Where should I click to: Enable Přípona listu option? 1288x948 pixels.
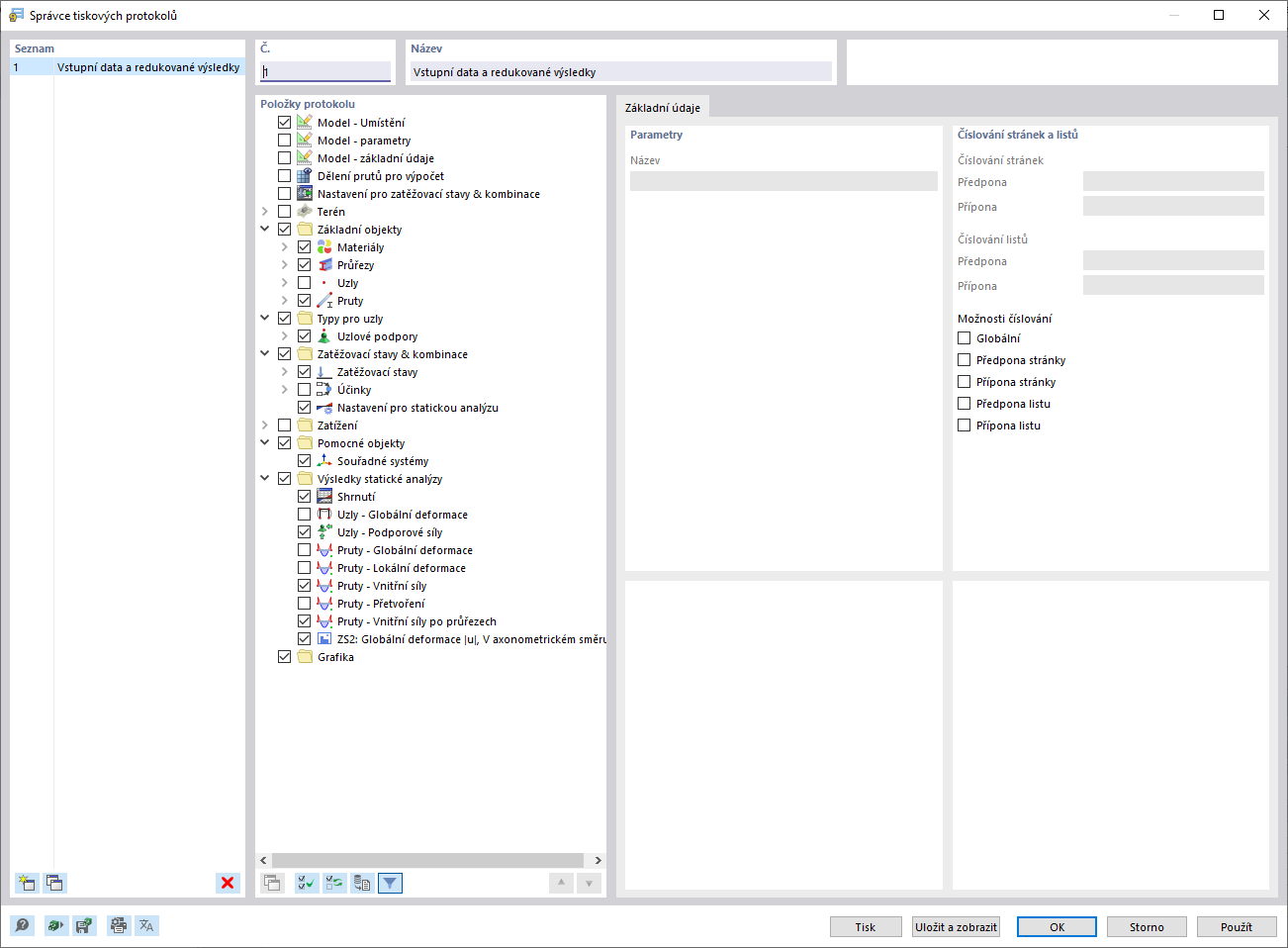965,426
